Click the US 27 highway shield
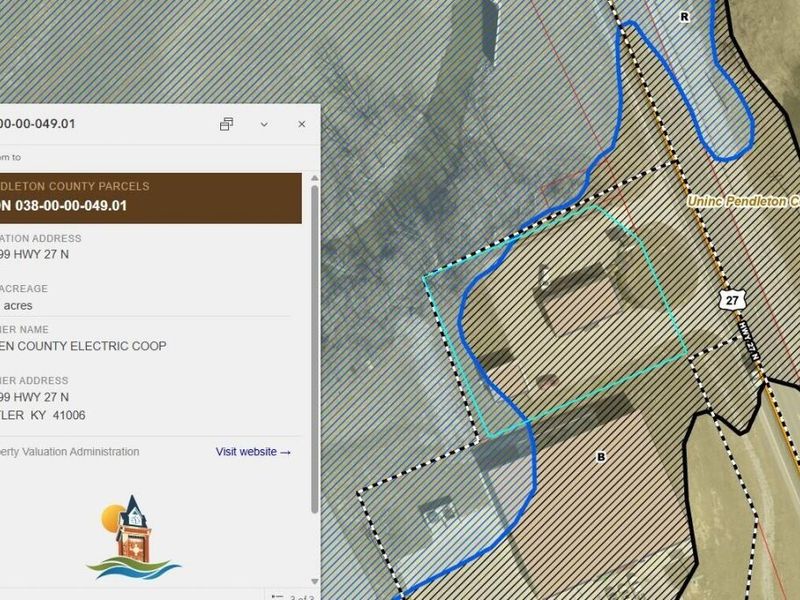 [x=732, y=300]
